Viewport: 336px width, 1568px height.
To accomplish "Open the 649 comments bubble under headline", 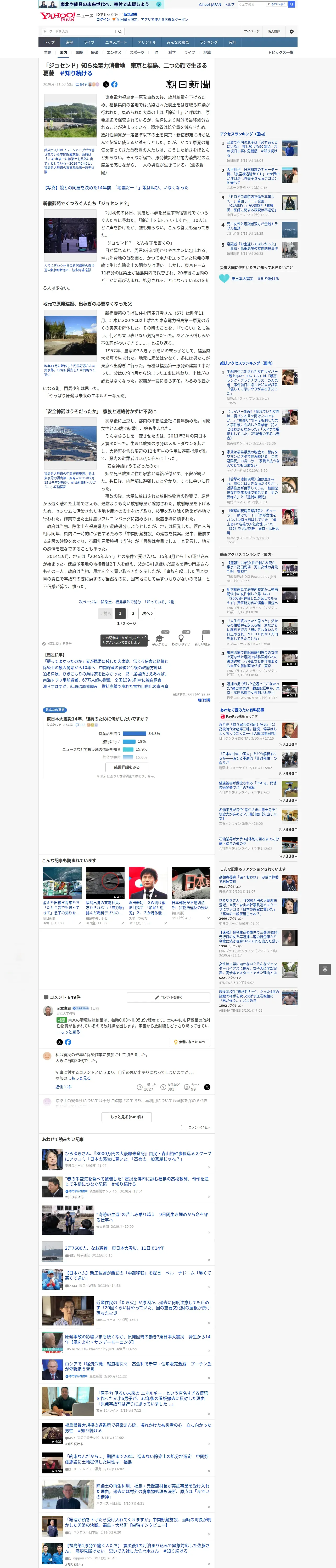I will coord(81,85).
